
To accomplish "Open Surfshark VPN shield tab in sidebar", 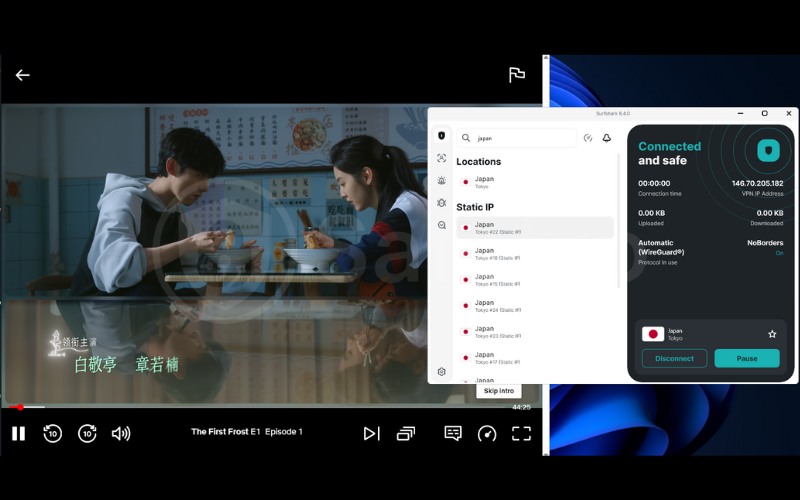I will pos(442,135).
